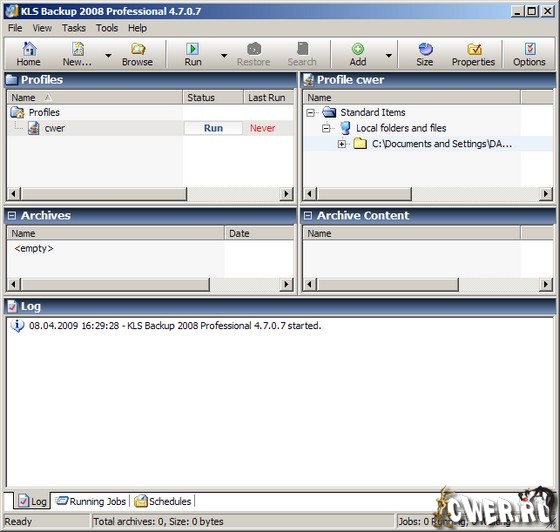Select the Log tab at bottom
560x532 pixels.
click(32, 501)
